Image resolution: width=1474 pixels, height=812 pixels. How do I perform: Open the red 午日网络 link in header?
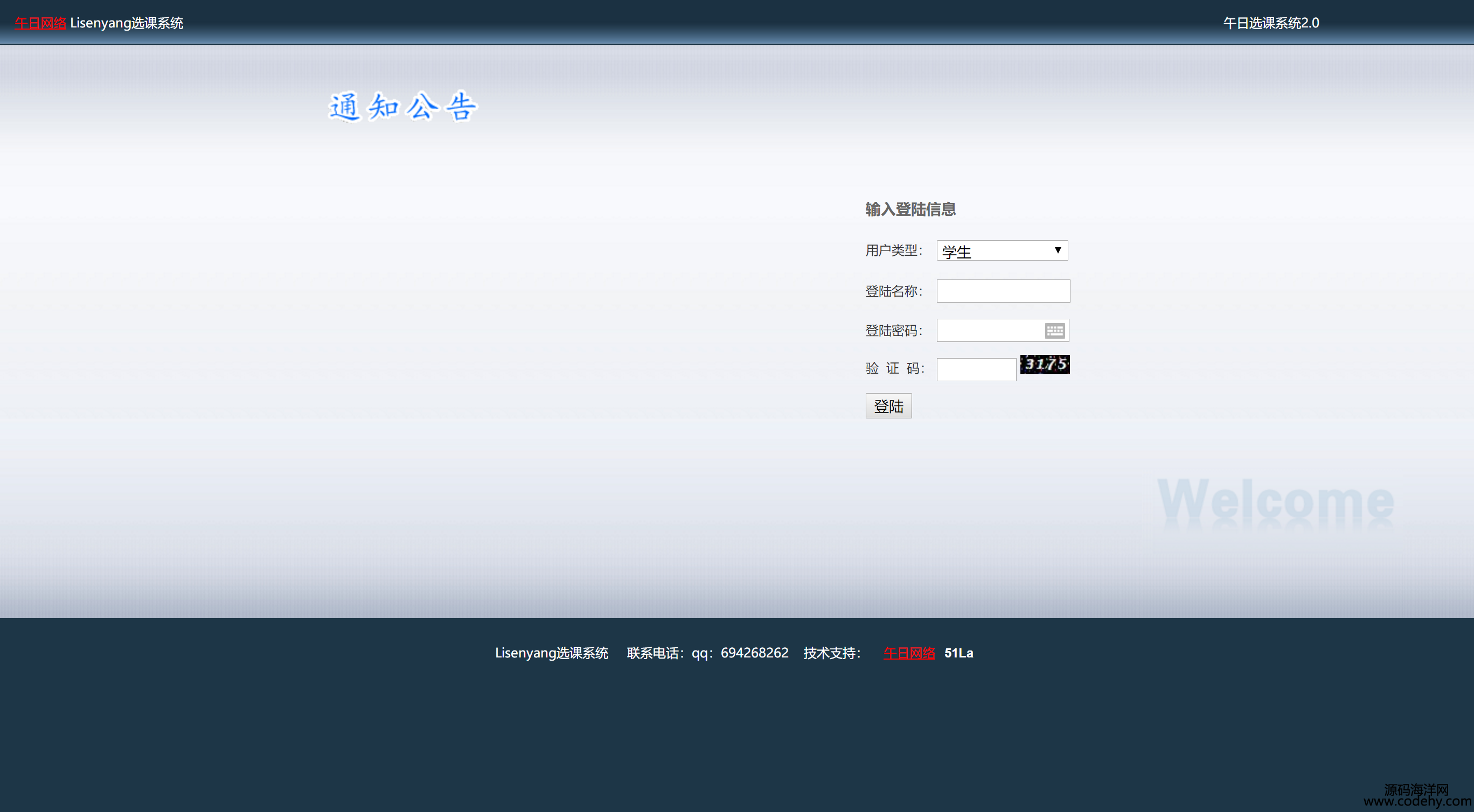click(40, 24)
